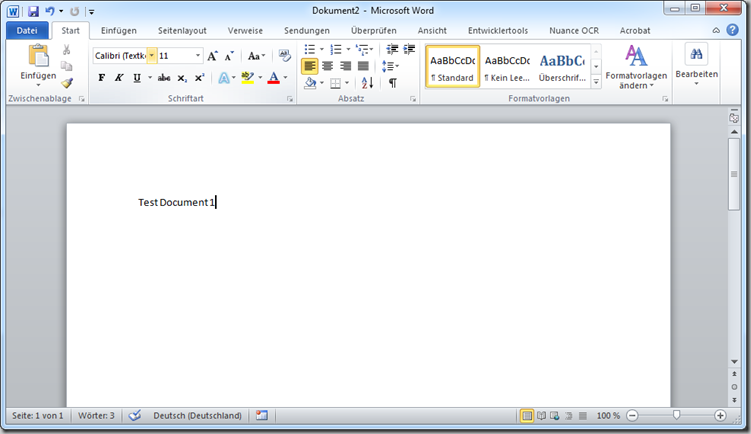Click the spell check status icon
This screenshot has width=751, height=434.
[135, 415]
